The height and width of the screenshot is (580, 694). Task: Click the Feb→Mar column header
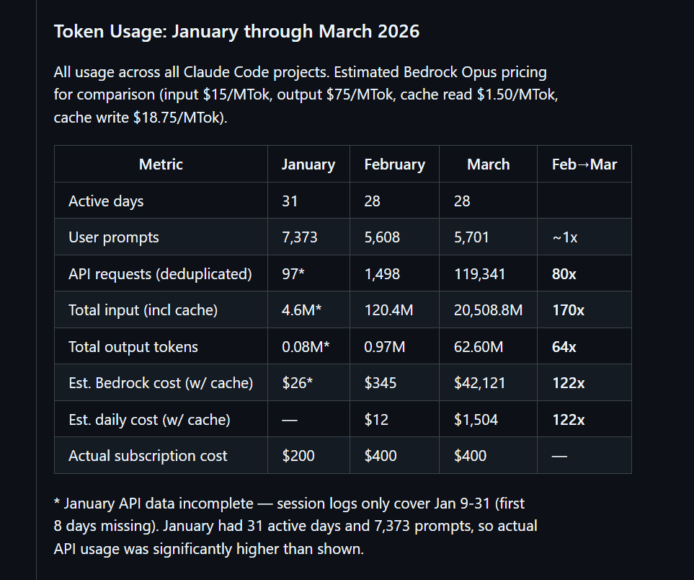coord(584,164)
